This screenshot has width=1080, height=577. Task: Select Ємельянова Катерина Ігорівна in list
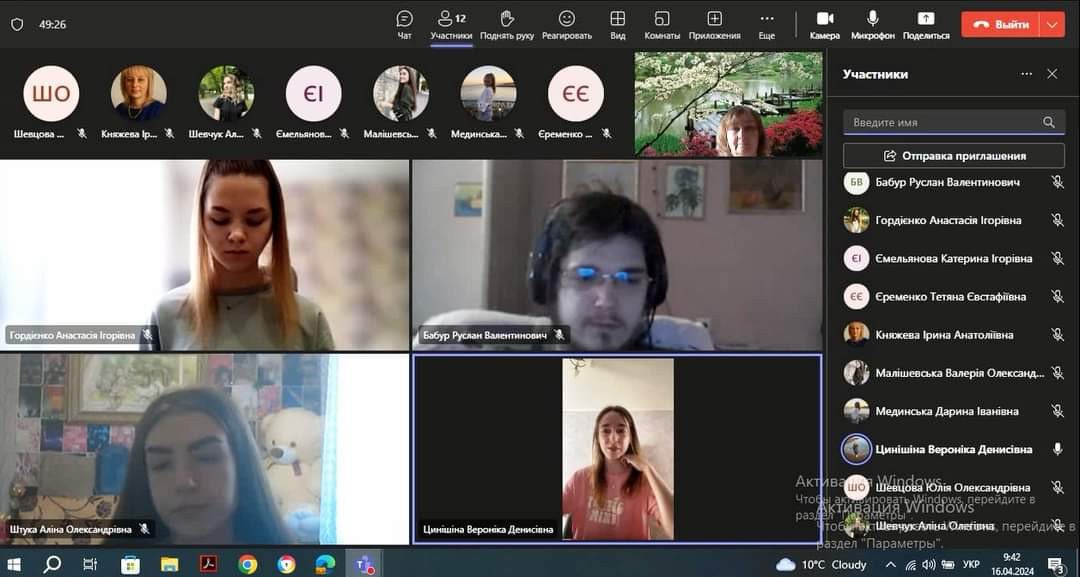tap(954, 258)
